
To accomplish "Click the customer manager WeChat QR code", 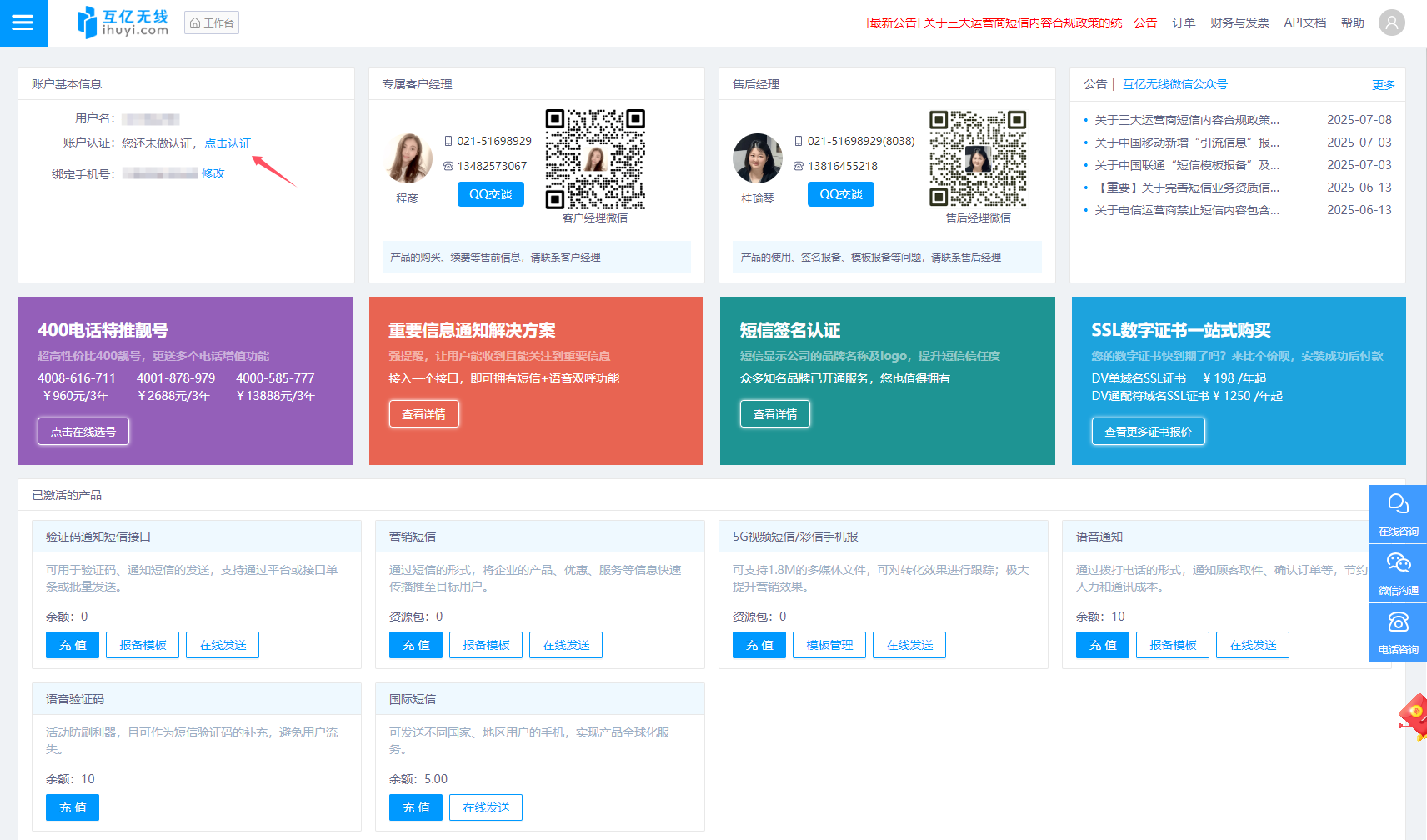I will (x=595, y=159).
